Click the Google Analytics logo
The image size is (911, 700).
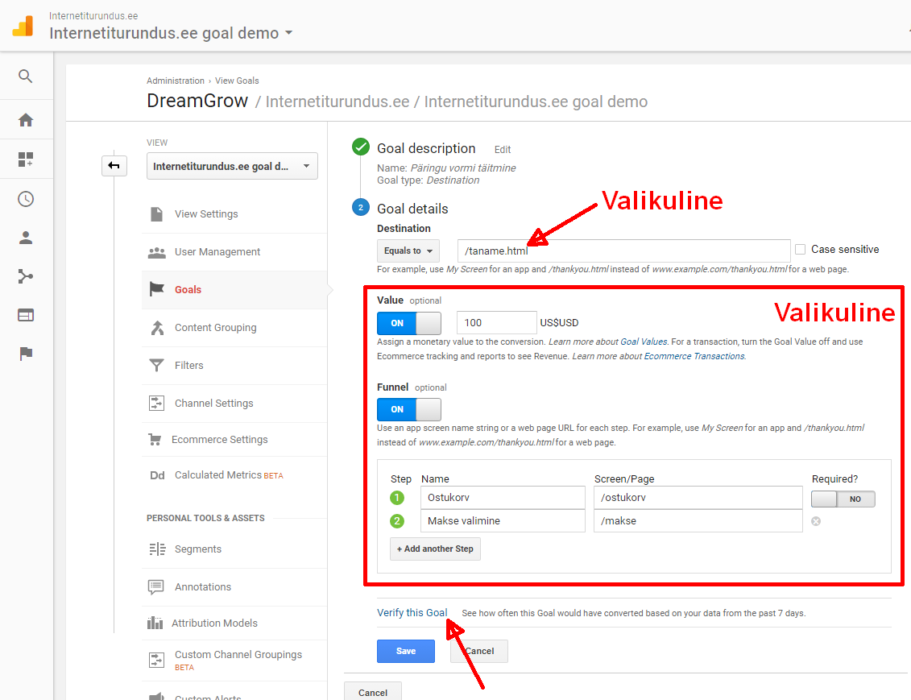pos(21,24)
